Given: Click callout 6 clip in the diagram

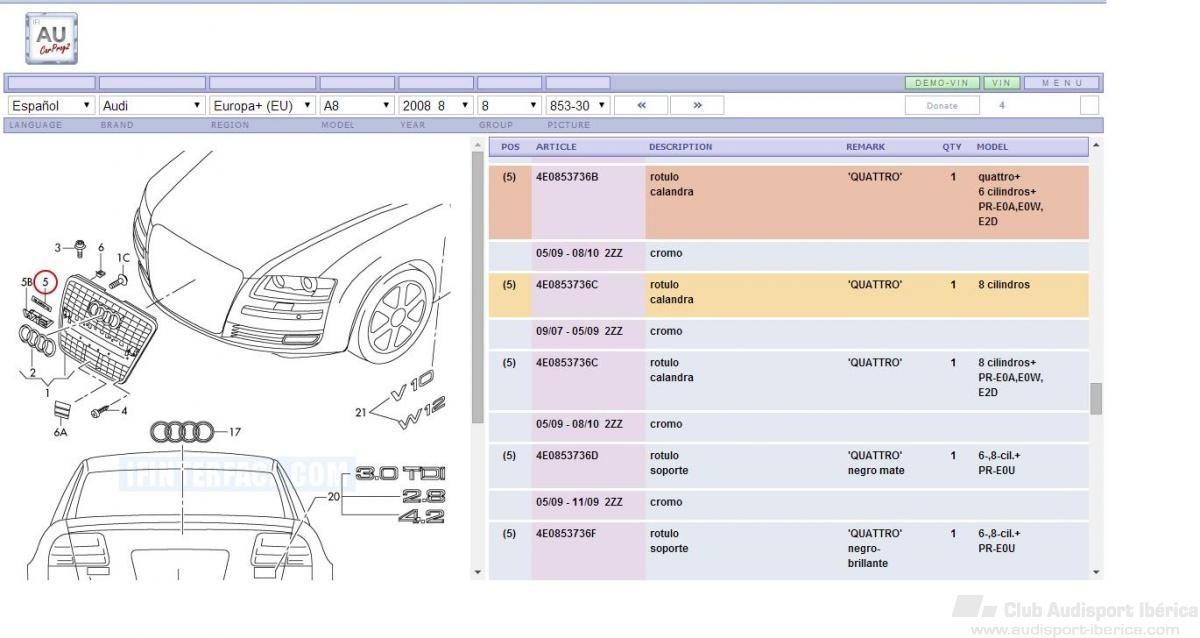Looking at the screenshot, I should click(x=100, y=247).
